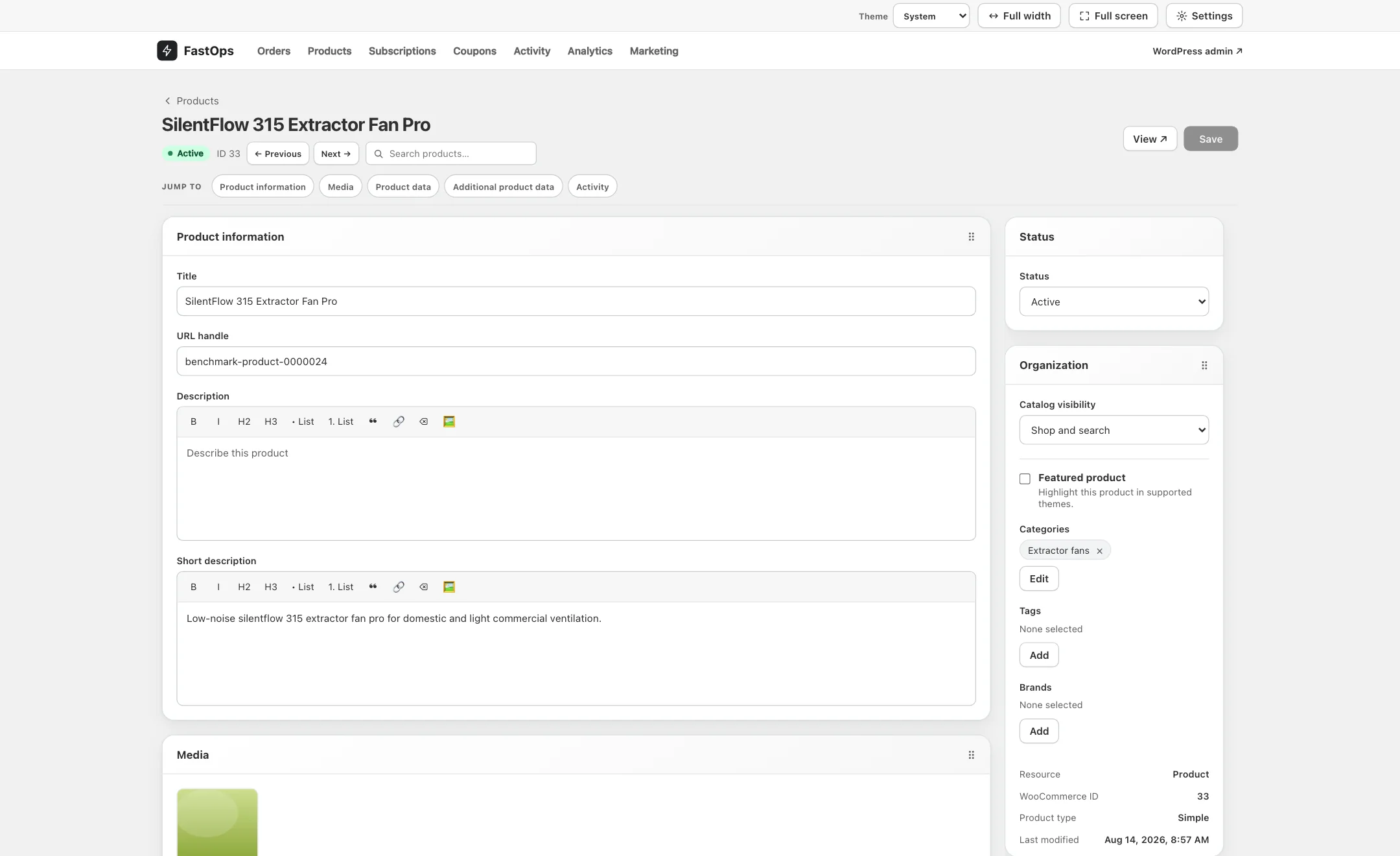The height and width of the screenshot is (856, 1400).
Task: Insert numbered List in Description toolbar
Action: (341, 422)
